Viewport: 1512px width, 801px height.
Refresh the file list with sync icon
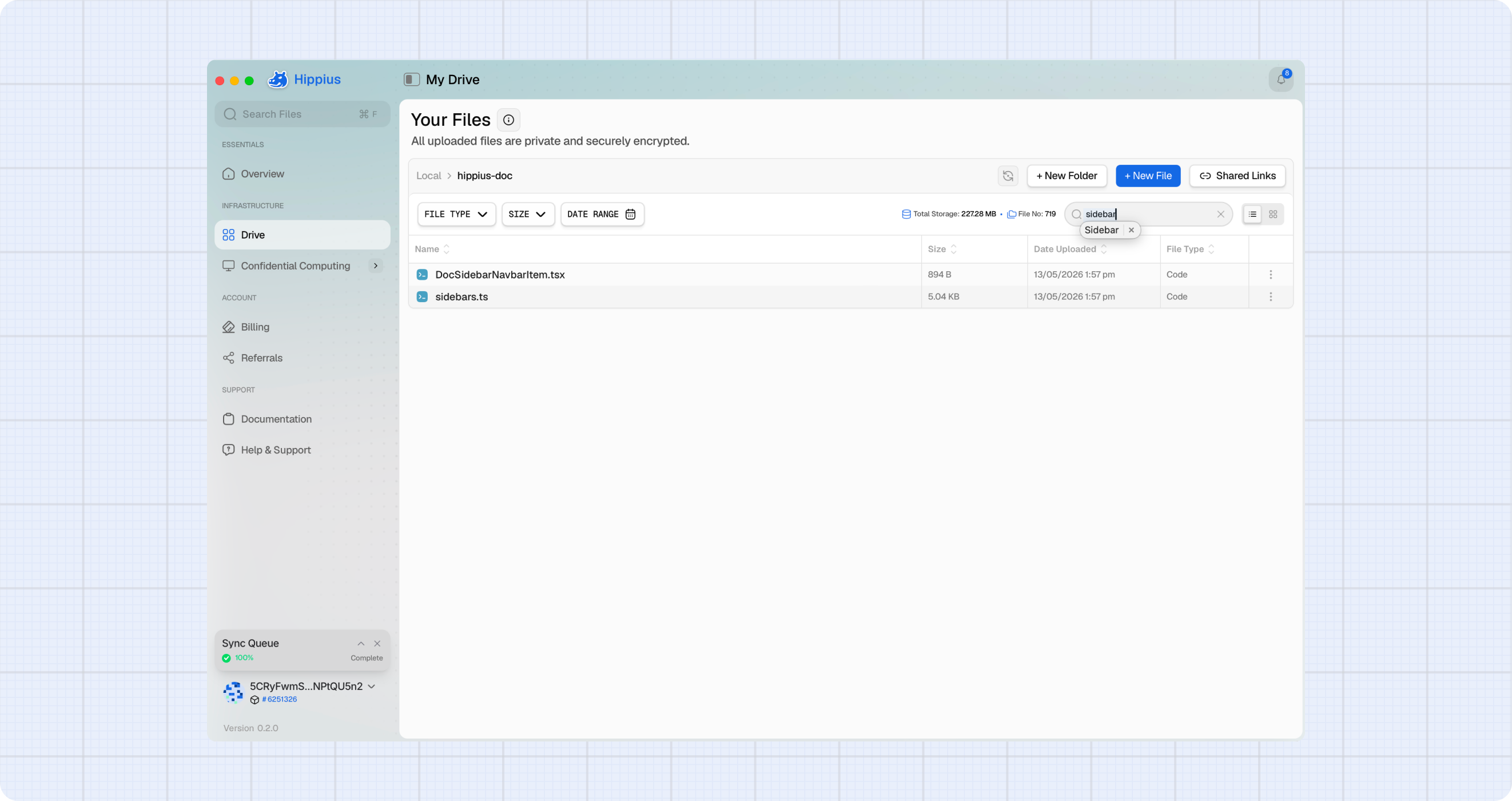[x=1008, y=176]
